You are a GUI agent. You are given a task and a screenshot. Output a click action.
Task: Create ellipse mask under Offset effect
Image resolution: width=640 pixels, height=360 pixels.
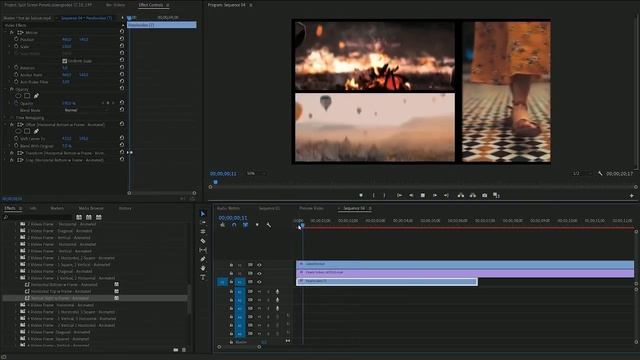pos(18,131)
